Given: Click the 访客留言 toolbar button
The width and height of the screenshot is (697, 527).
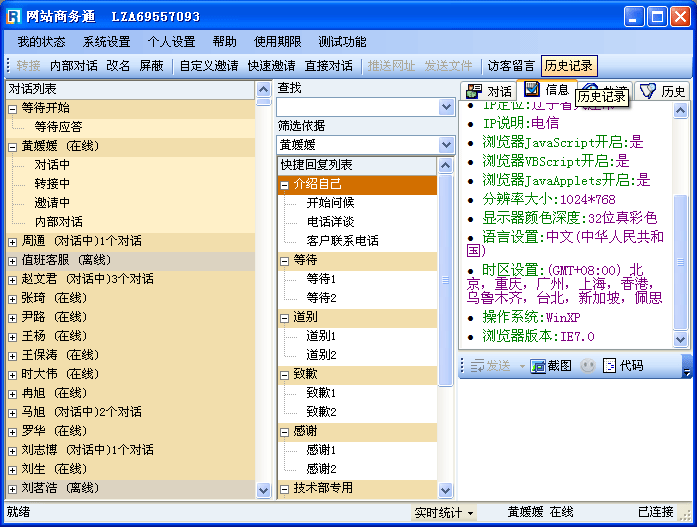Looking at the screenshot, I should 511,66.
